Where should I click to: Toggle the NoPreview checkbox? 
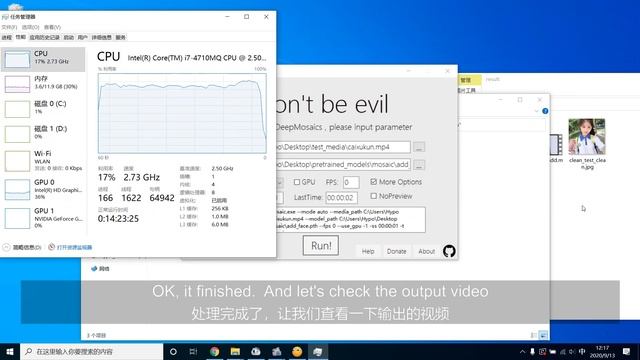tap(373, 196)
